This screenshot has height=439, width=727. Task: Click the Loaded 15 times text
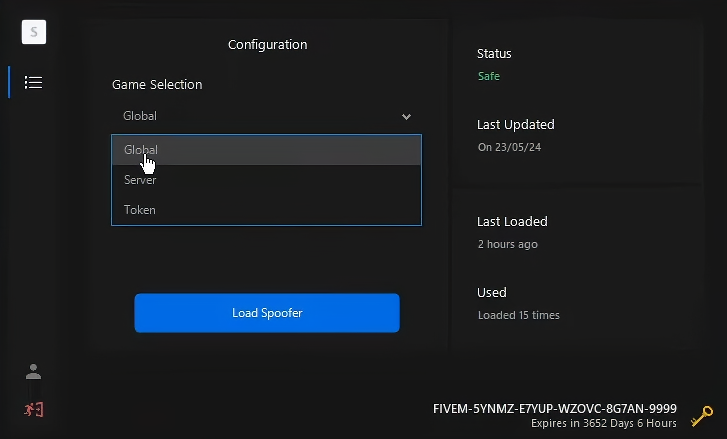click(x=518, y=315)
